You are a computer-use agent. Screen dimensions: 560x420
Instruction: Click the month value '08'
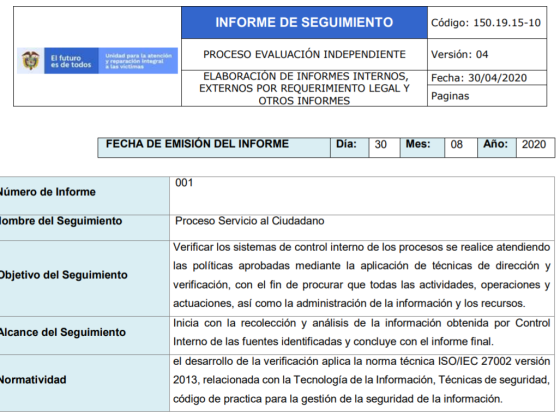(456, 144)
